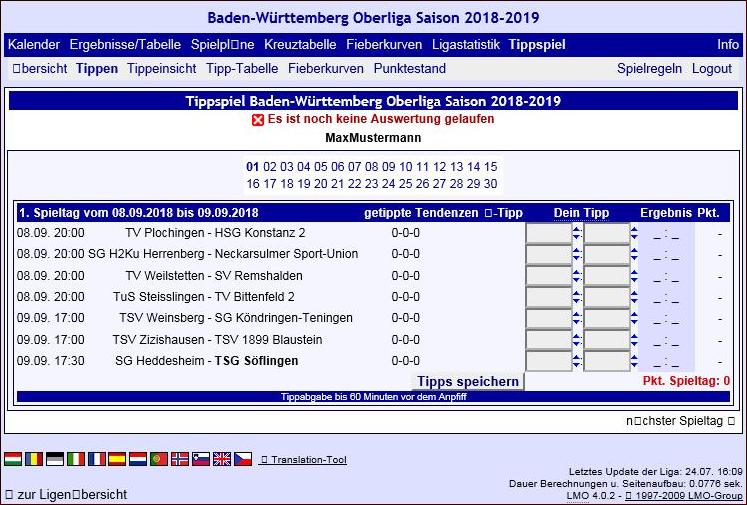Switch language using the Hungarian flag
The image size is (747, 505).
pos(13,459)
